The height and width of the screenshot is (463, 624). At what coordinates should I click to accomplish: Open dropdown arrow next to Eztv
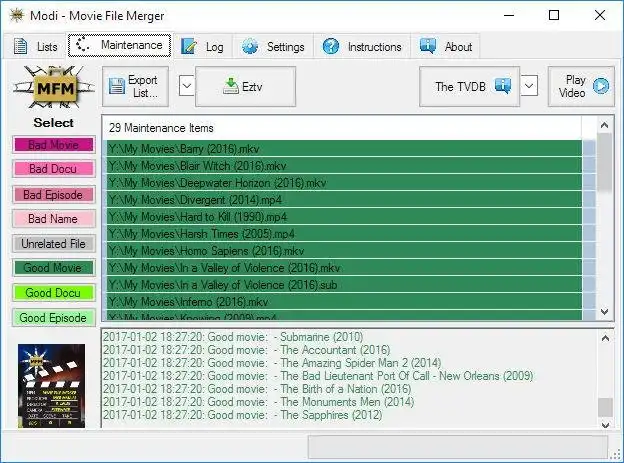click(187, 86)
